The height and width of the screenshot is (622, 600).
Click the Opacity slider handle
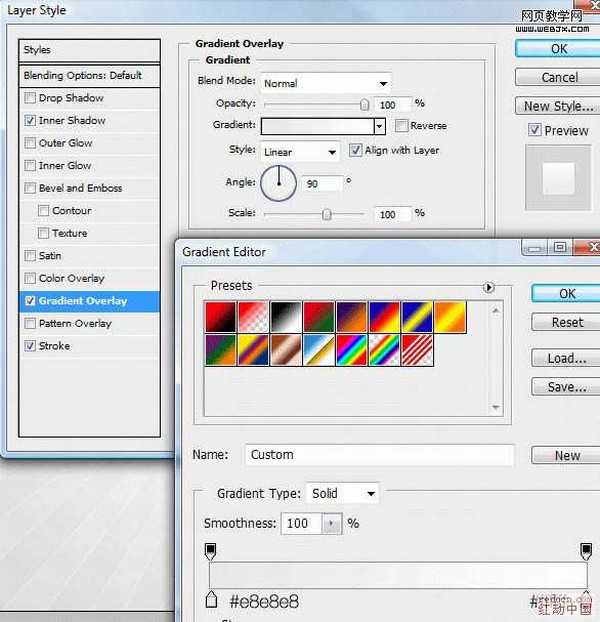click(x=364, y=104)
